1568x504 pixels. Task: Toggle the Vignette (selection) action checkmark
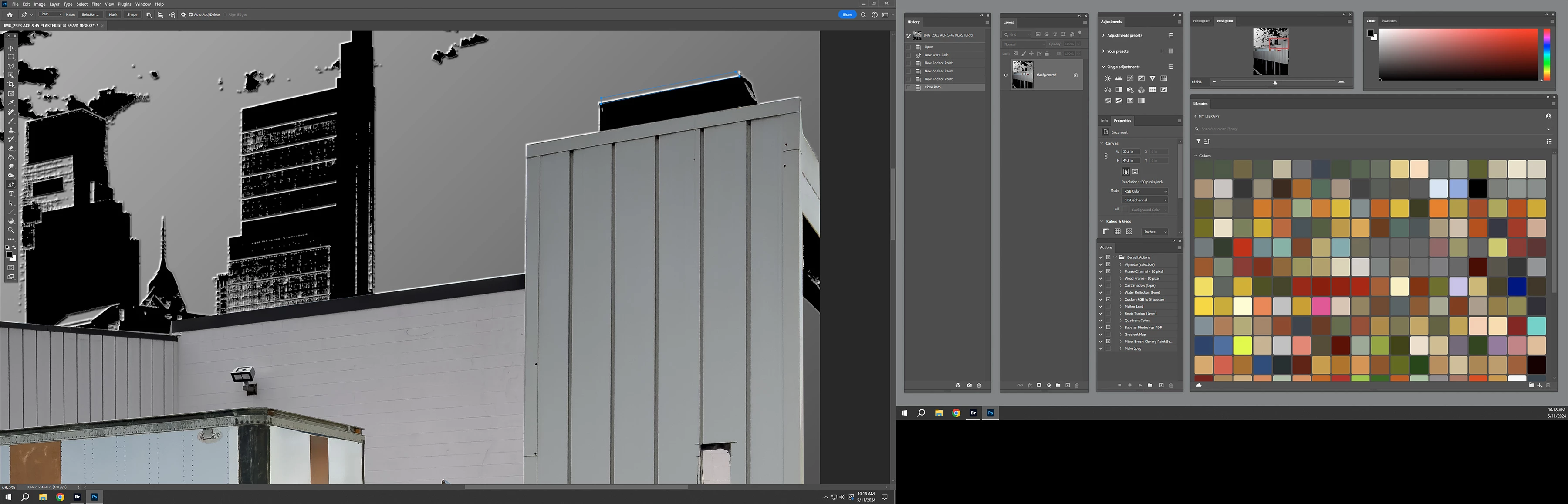coord(1101,264)
